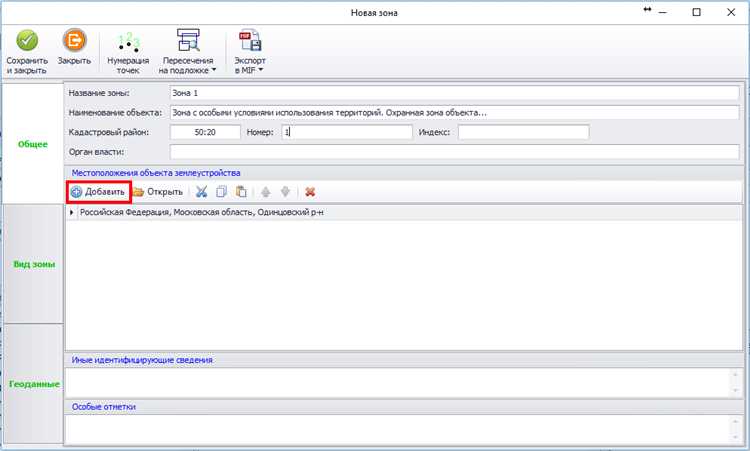Image resolution: width=750 pixels, height=451 pixels.
Task: Switch to the Вид зоны tab
Action: click(33, 264)
